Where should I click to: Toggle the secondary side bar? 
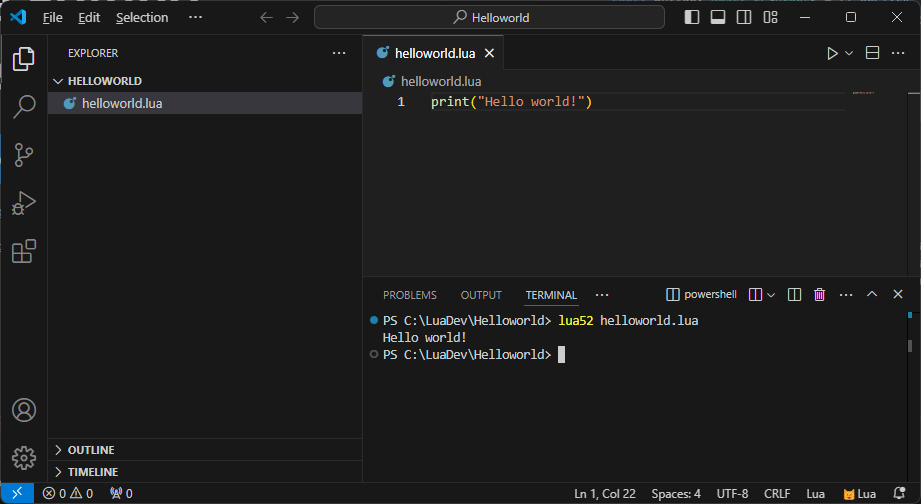tap(744, 18)
